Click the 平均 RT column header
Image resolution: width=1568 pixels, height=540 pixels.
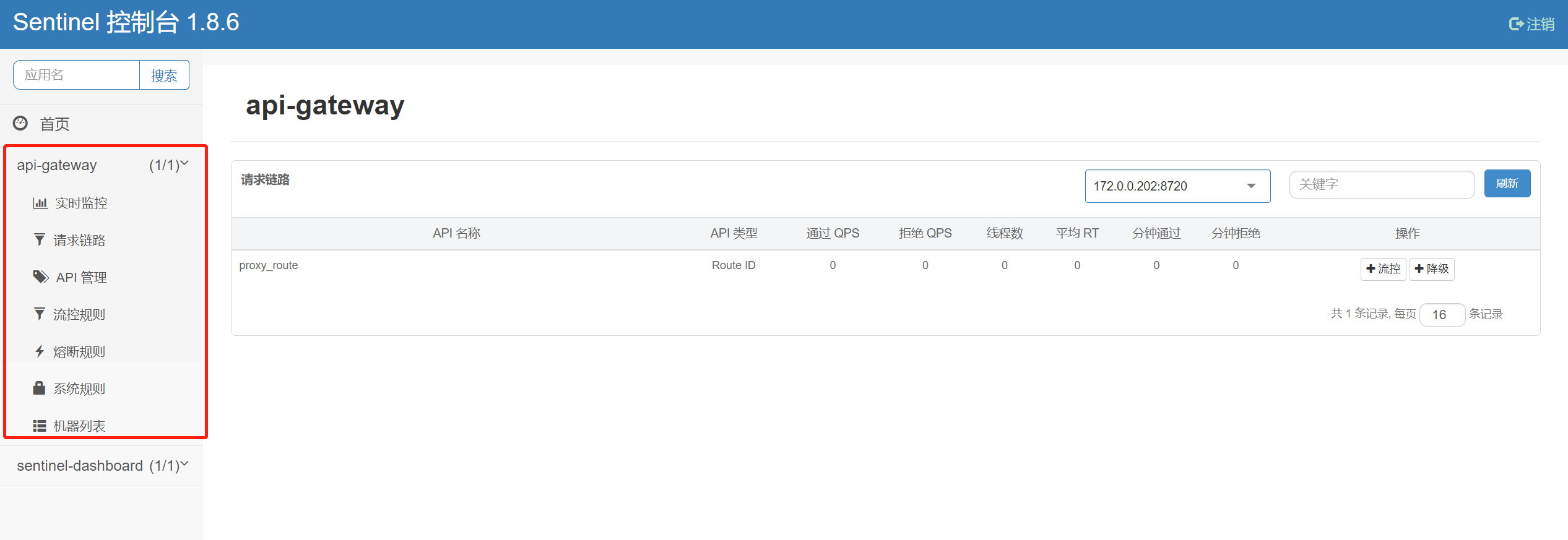[x=1077, y=233]
